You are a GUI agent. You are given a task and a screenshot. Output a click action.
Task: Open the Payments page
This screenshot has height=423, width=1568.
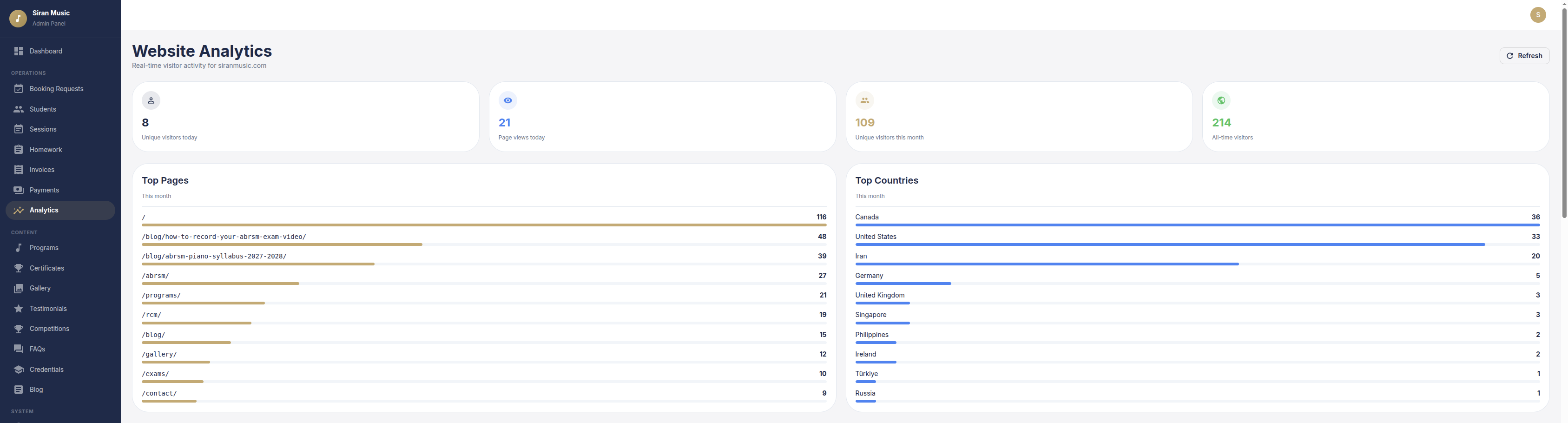60,190
